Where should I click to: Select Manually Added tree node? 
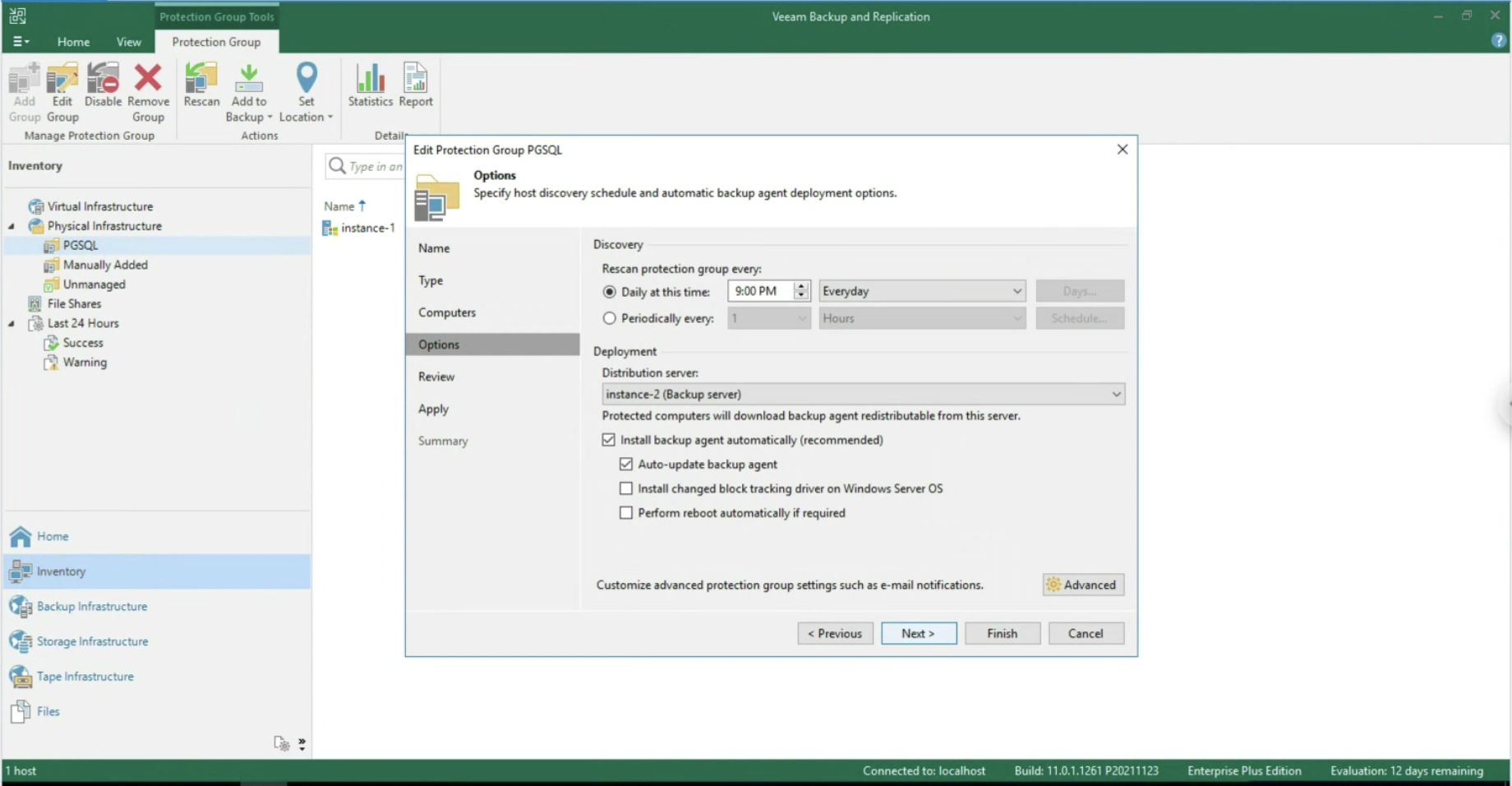coord(105,265)
